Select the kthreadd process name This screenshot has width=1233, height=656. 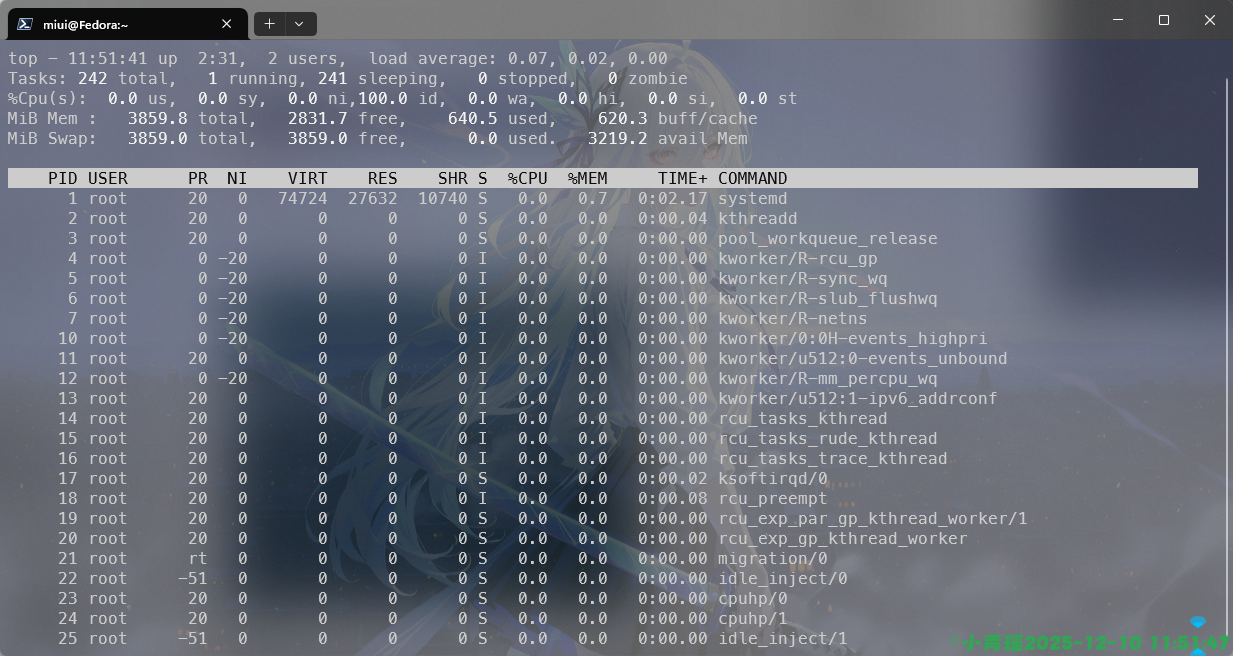(x=757, y=218)
